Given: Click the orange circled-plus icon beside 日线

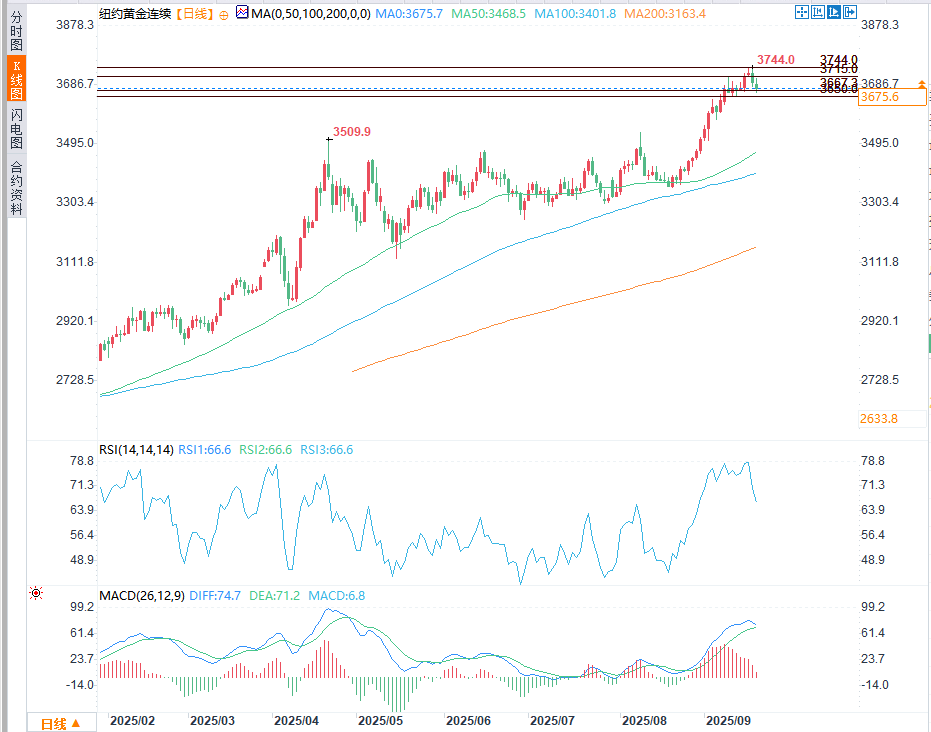Looking at the screenshot, I should tap(224, 15).
